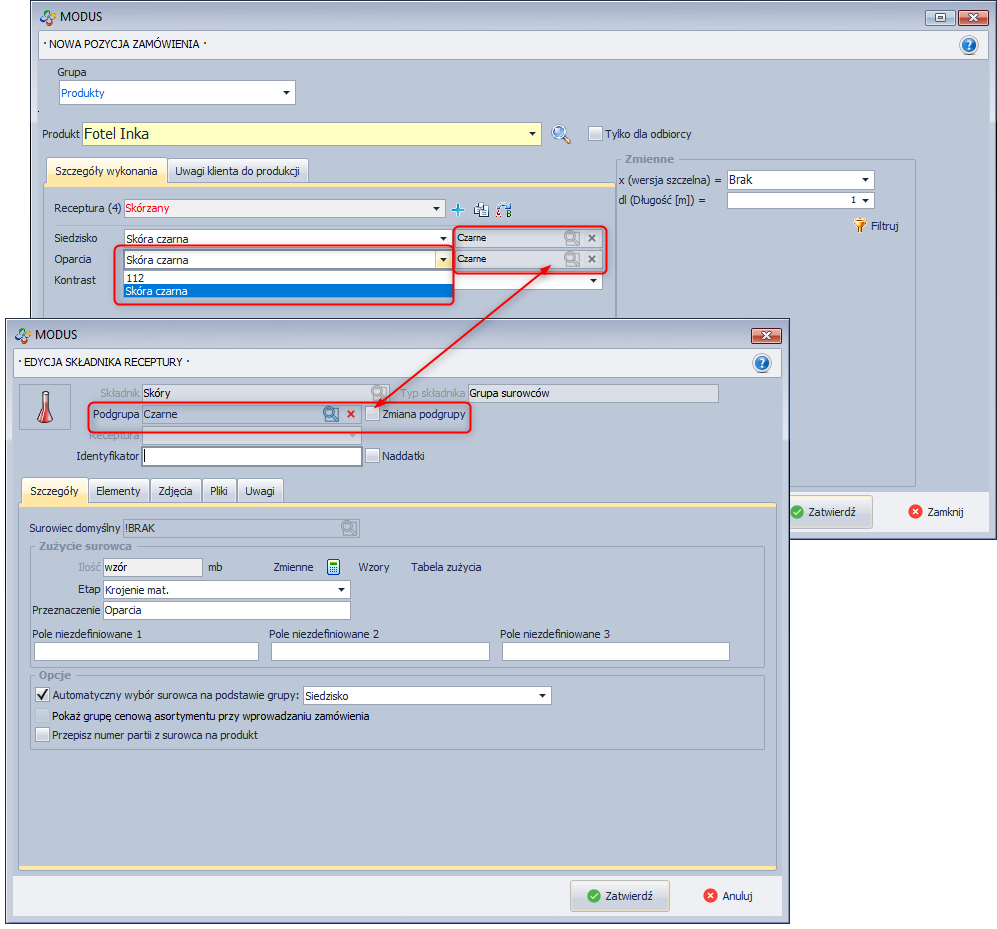Enable the Zmiana podgrupy checkbox
997x929 pixels.
(x=373, y=414)
